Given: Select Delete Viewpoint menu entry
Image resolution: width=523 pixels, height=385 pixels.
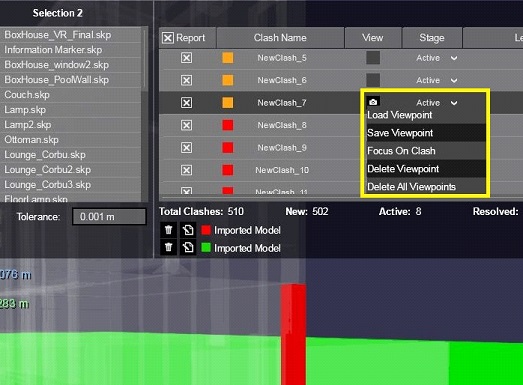Looking at the screenshot, I should [x=426, y=169].
